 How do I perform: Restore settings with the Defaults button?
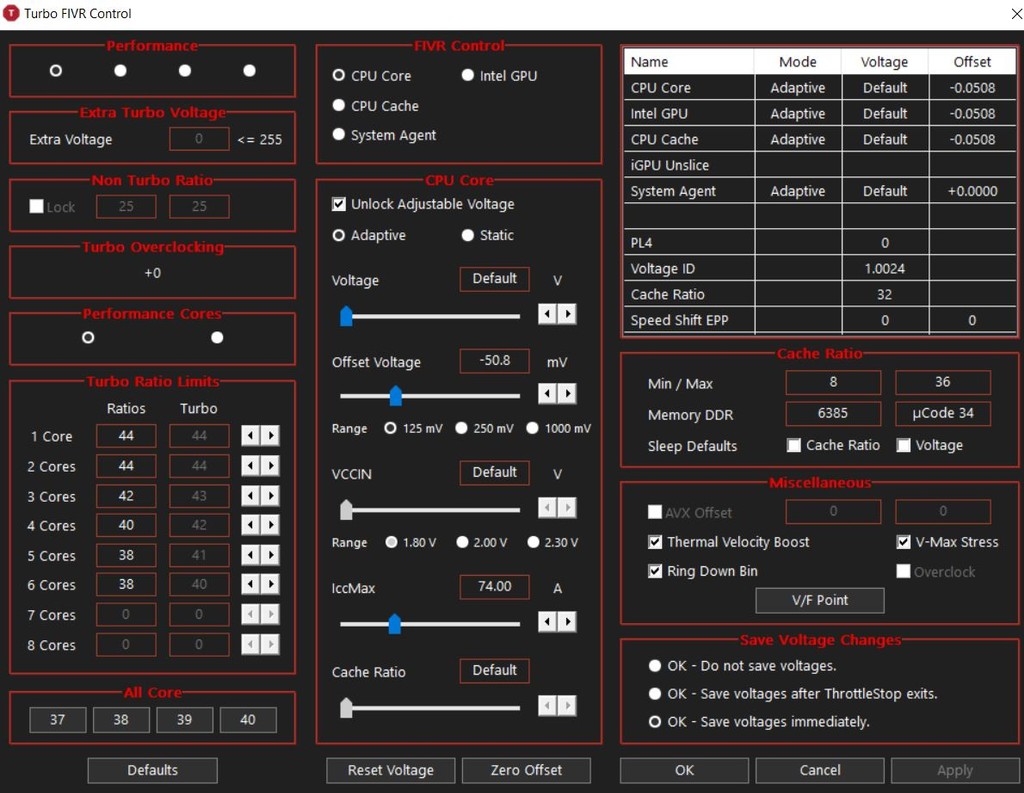click(152, 770)
